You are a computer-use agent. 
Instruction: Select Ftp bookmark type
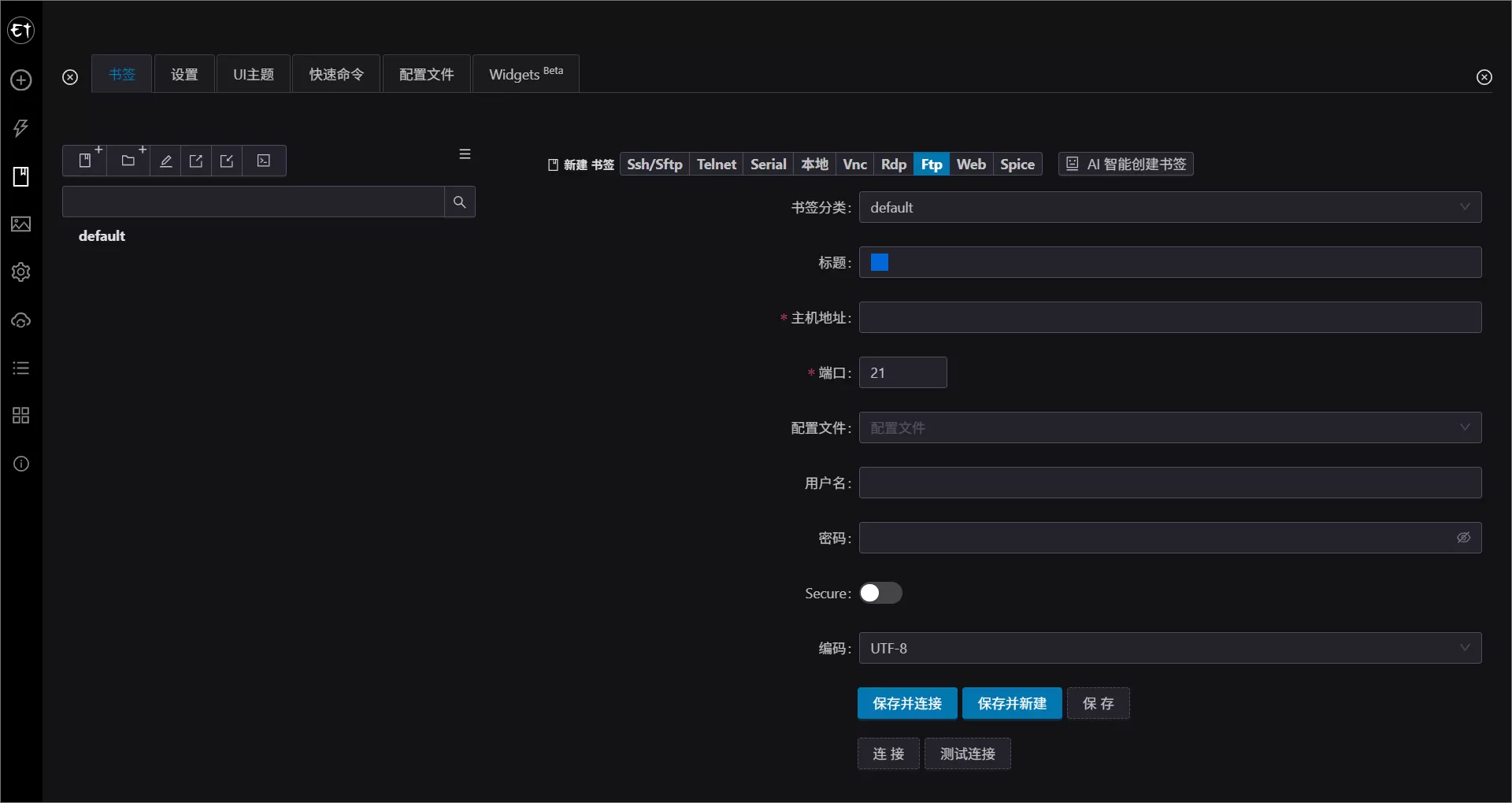[x=932, y=164]
